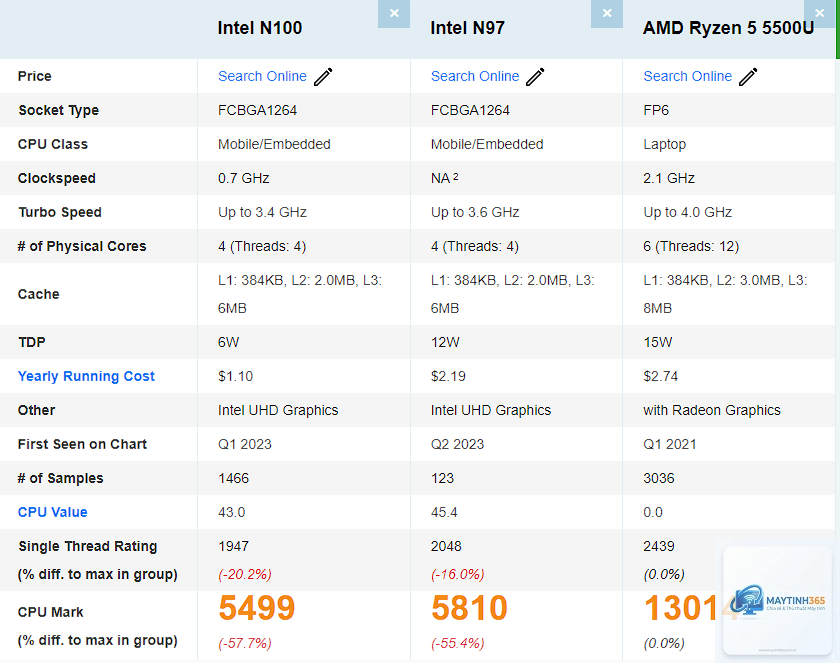This screenshot has height=663, width=840.
Task: Click the Laptop CPU class value
Action: tap(665, 145)
